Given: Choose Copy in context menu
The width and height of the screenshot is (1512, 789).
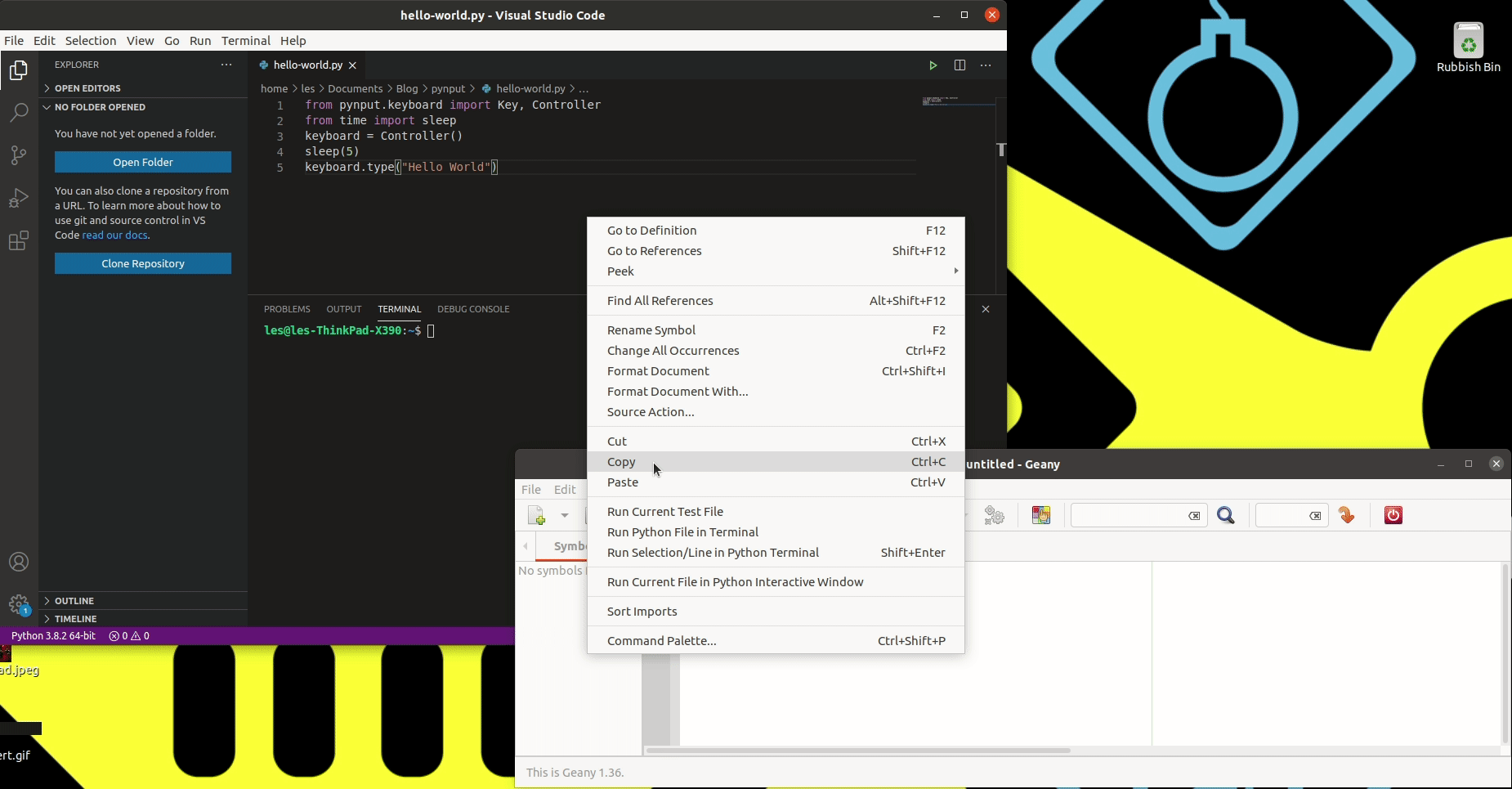Looking at the screenshot, I should pos(776,462).
